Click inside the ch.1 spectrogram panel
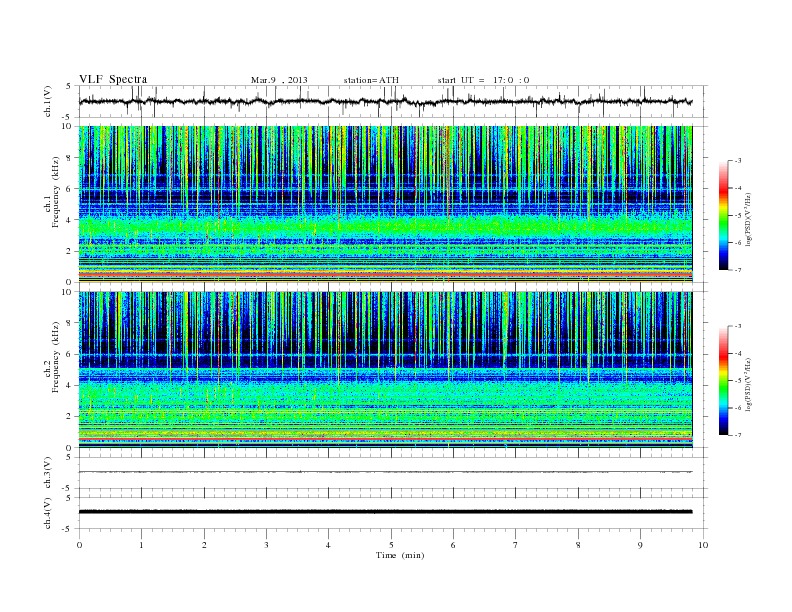 385,204
